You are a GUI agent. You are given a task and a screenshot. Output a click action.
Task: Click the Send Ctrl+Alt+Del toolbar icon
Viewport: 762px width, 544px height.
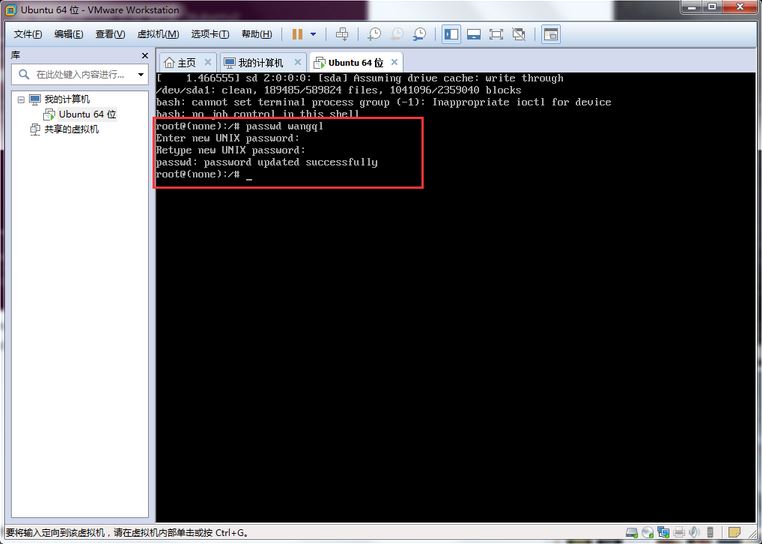[x=342, y=34]
